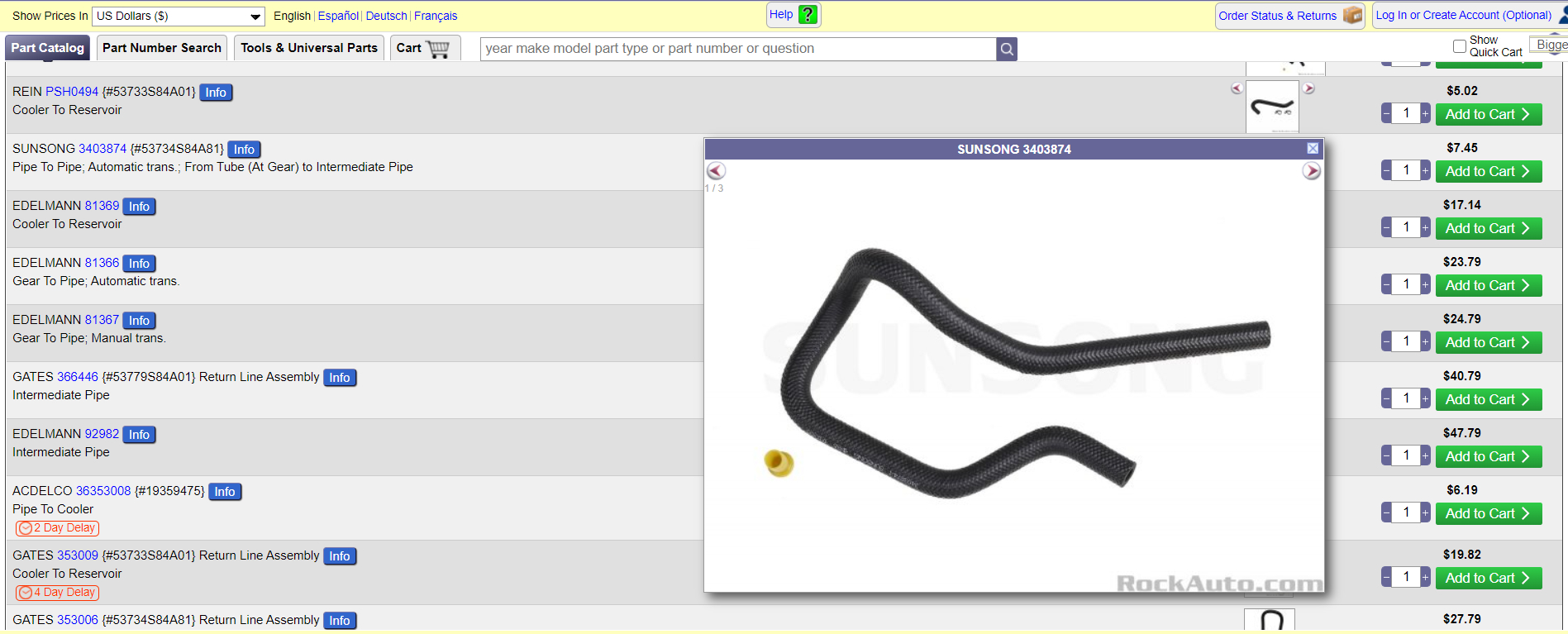Open the Help link
Viewport: 1568px width, 634px height.
click(x=781, y=14)
